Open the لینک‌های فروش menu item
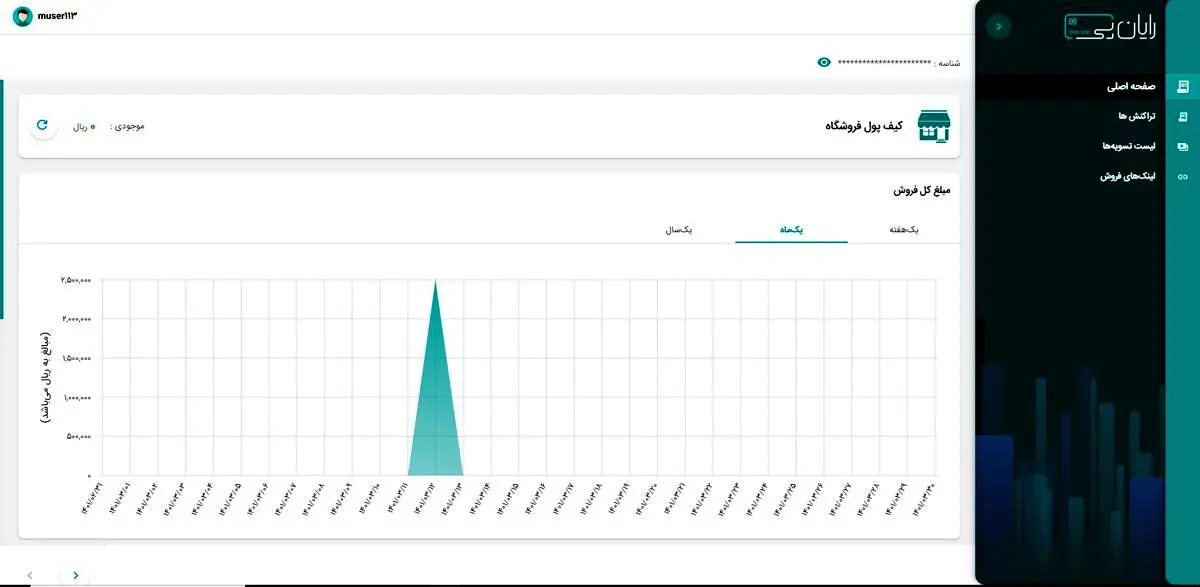Screen dimensions: 1200x587 (x=1129, y=176)
